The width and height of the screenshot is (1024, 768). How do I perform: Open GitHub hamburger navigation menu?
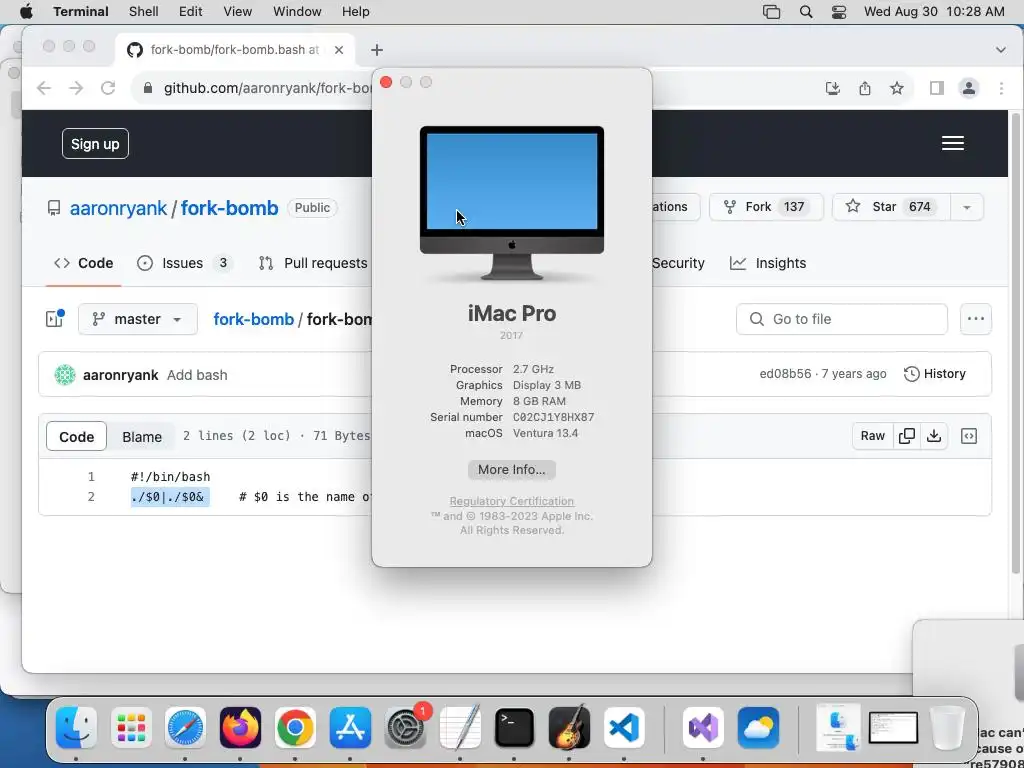coord(953,143)
